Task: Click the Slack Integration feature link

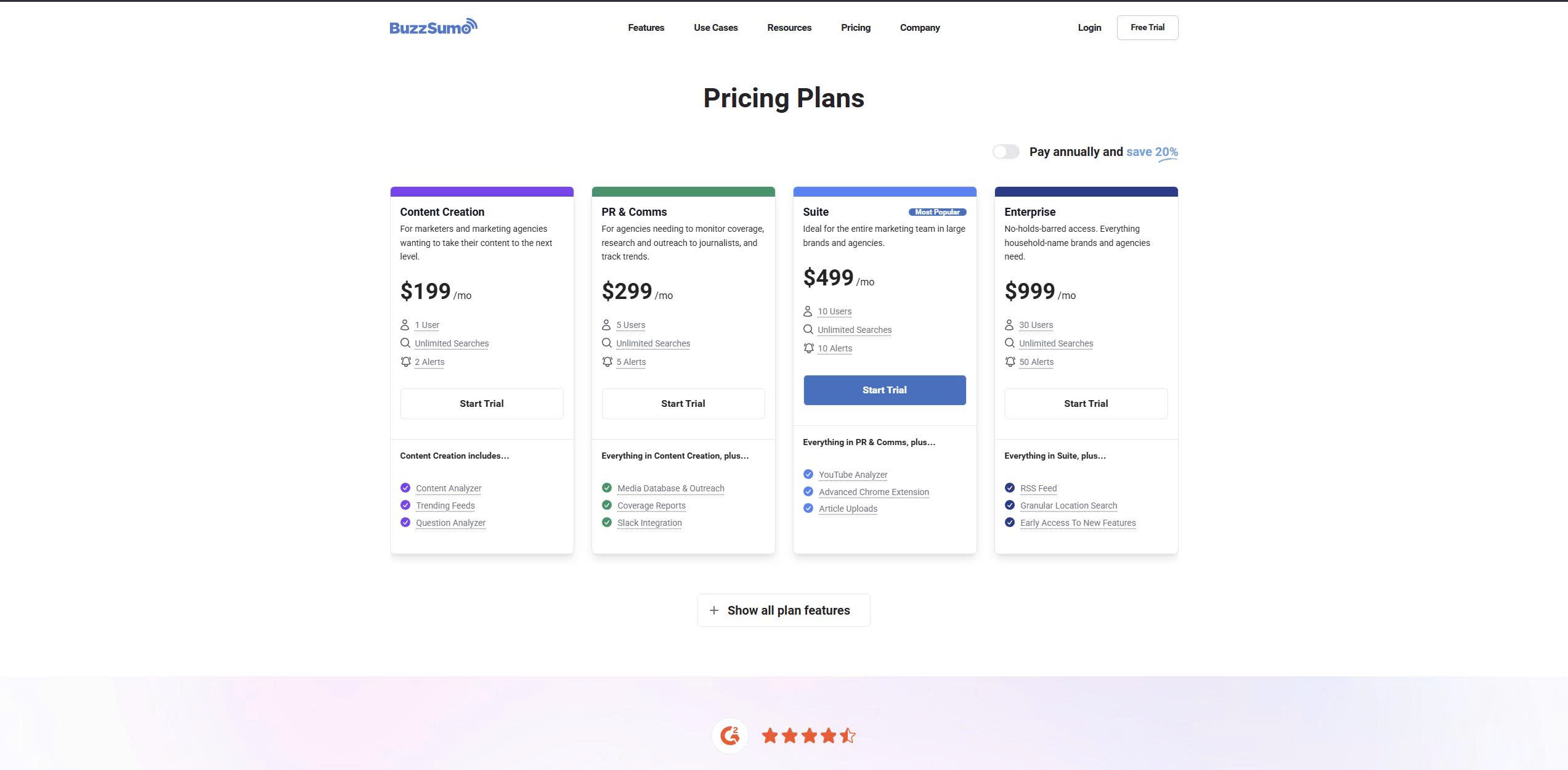Action: [x=649, y=523]
